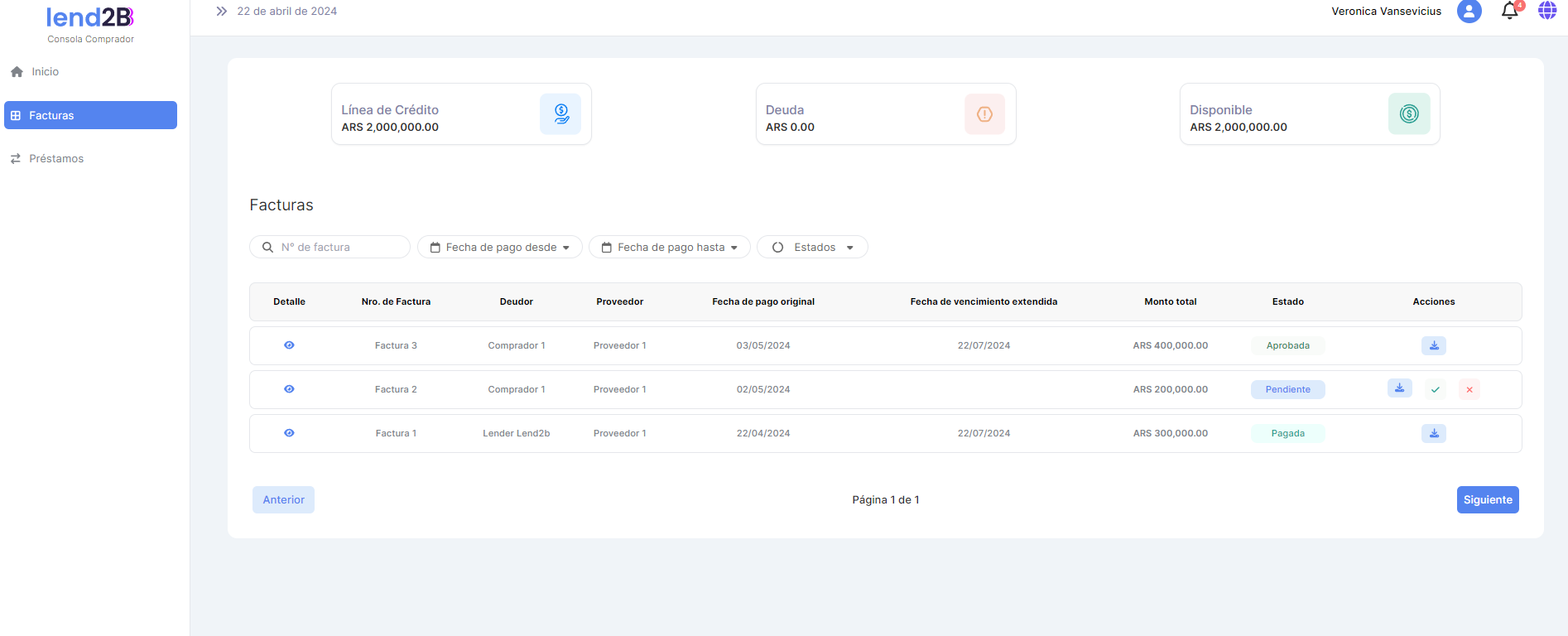
Task: Click the Anterior page button
Action: pyautogui.click(x=283, y=499)
